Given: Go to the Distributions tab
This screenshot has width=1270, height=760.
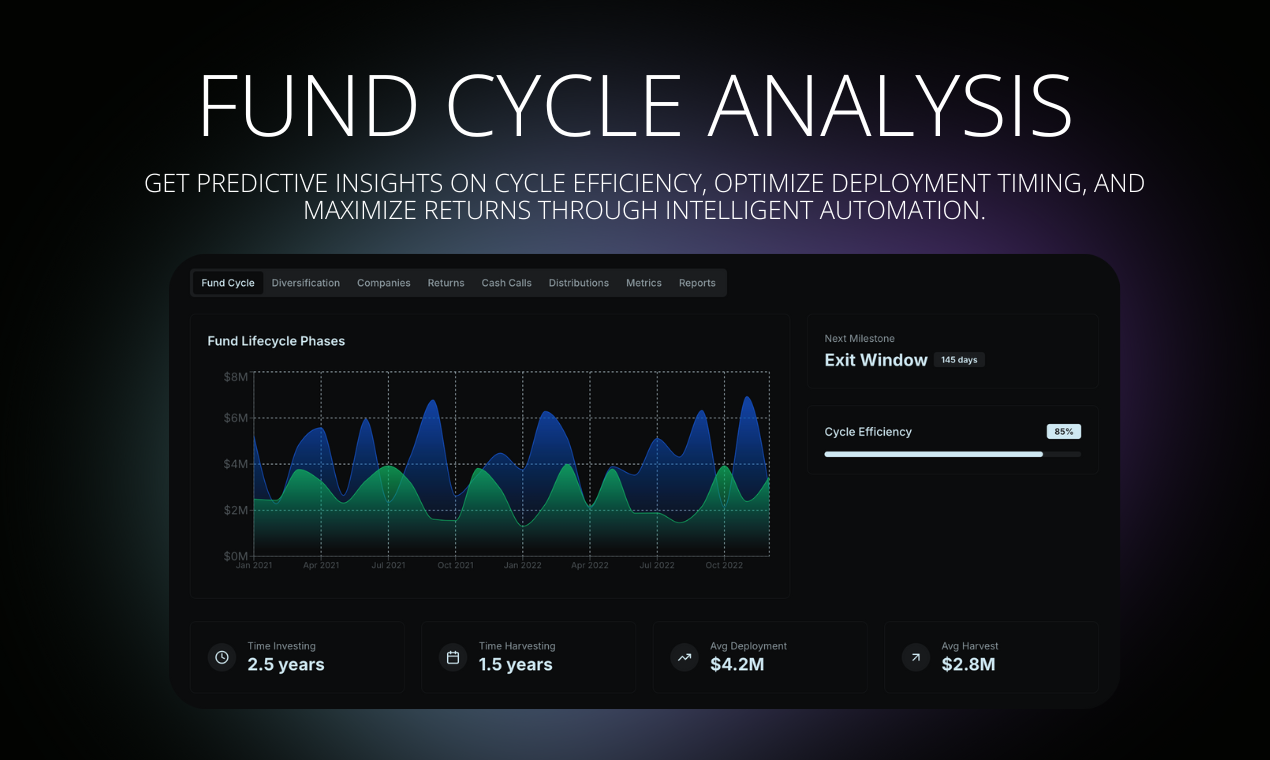Looking at the screenshot, I should point(579,283).
